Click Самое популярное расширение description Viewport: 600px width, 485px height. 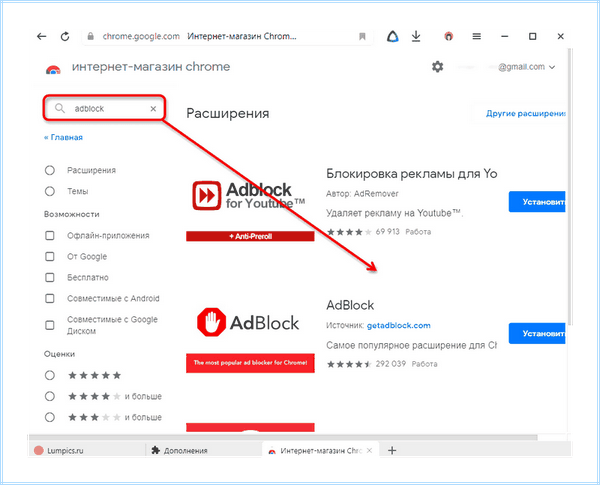411,345
